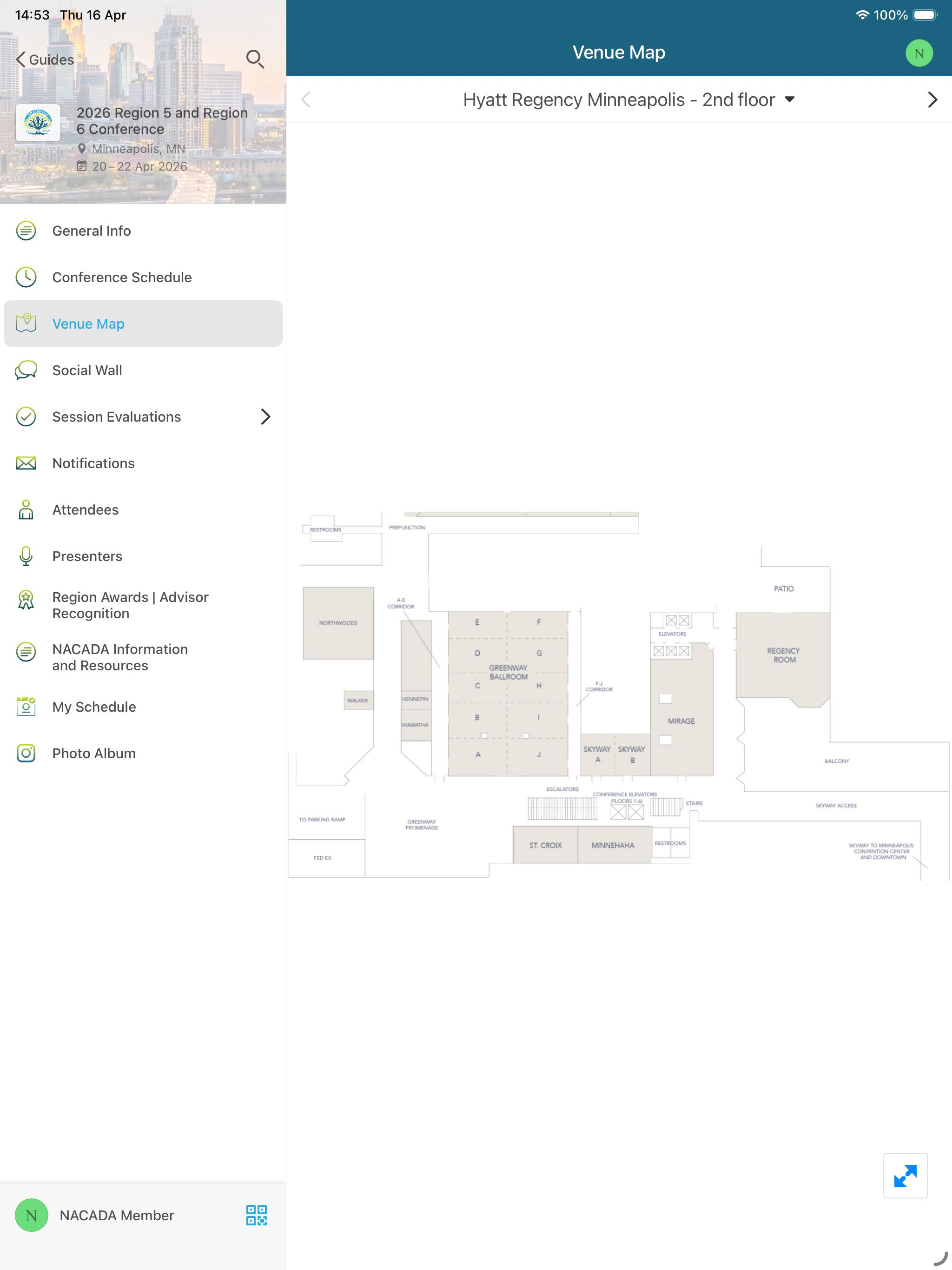Tap the St. Croix room label
This screenshot has width=952, height=1270.
click(x=545, y=845)
